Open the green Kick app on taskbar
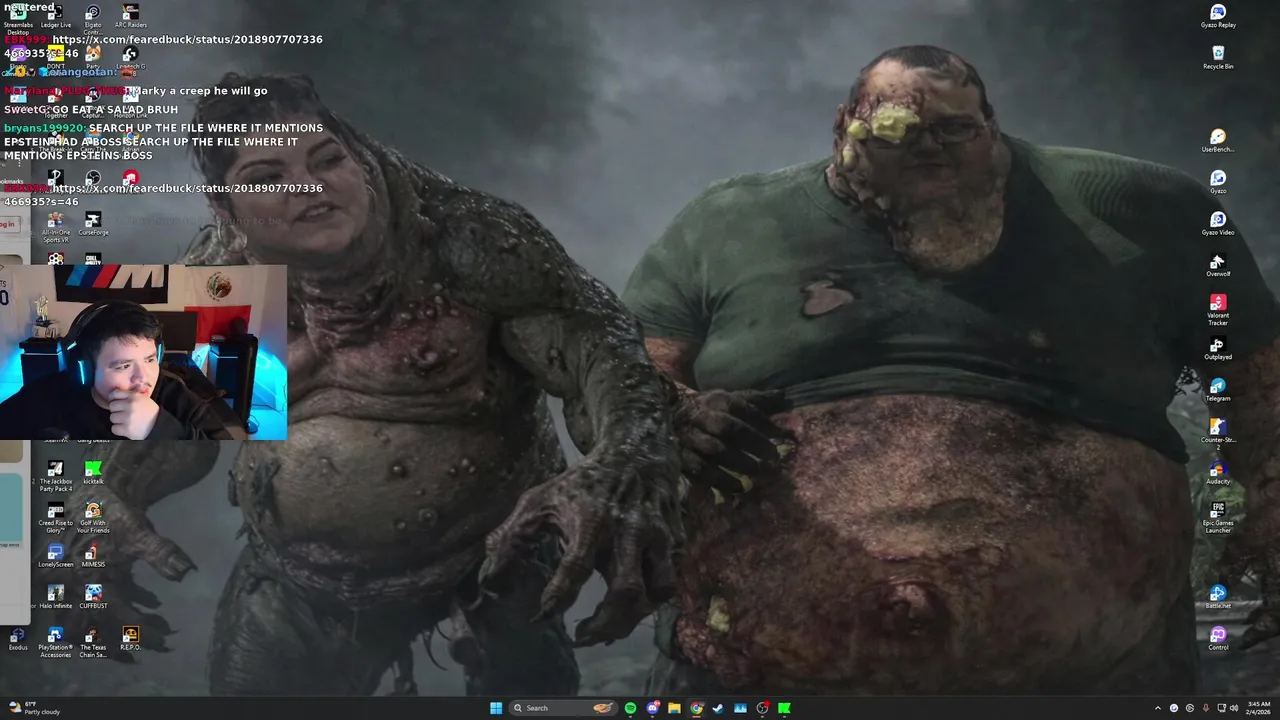1280x720 pixels. 784,708
